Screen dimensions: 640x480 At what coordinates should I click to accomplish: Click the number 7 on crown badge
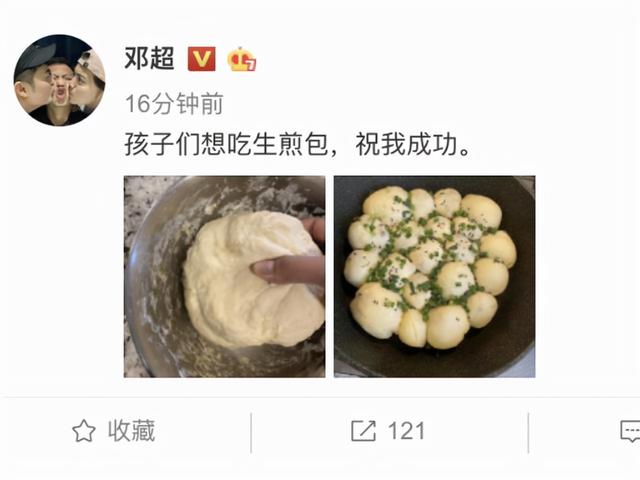[x=251, y=65]
